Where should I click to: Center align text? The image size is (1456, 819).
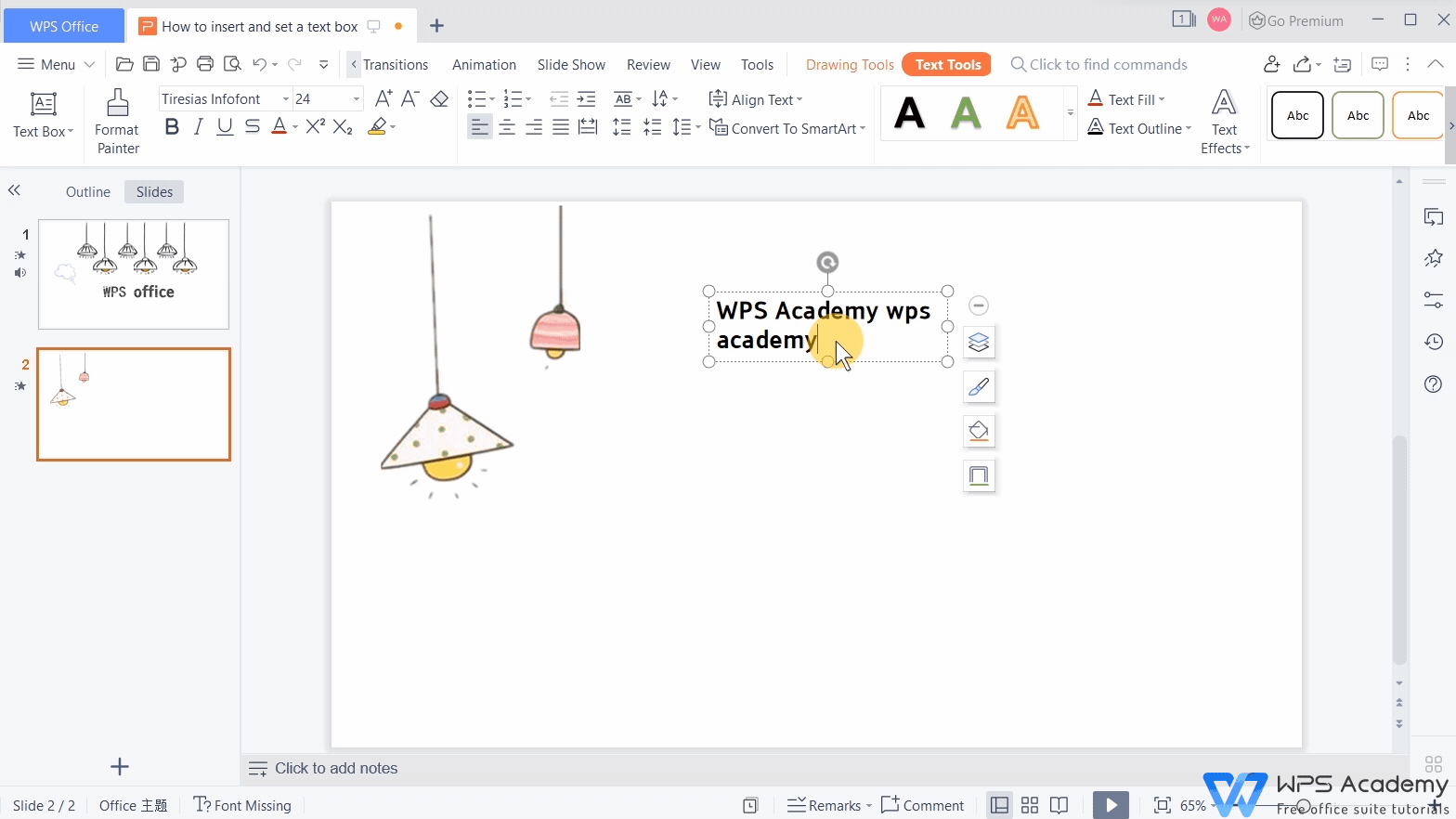[x=507, y=127]
